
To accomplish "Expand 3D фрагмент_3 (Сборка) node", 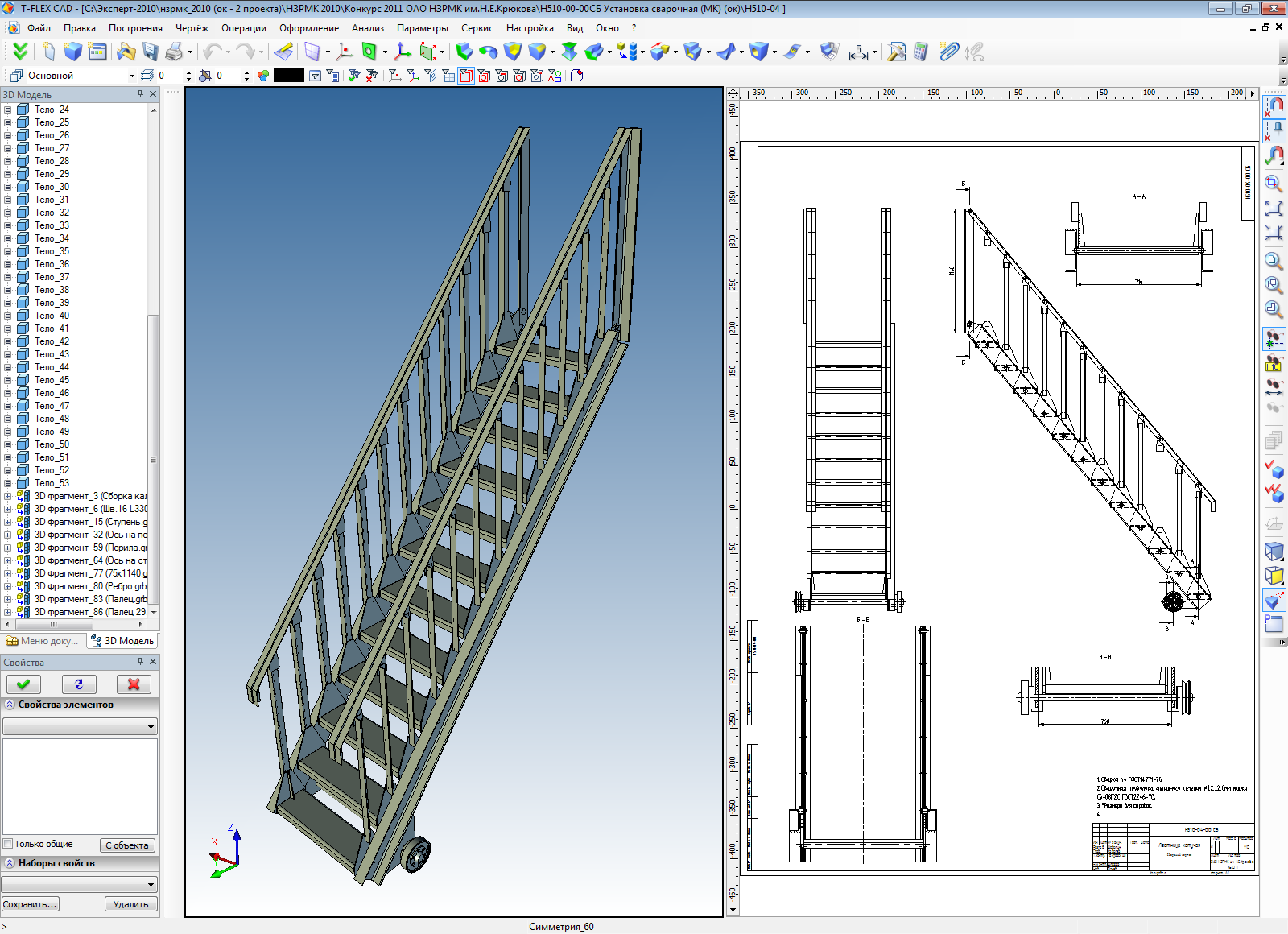I will pyautogui.click(x=8, y=496).
